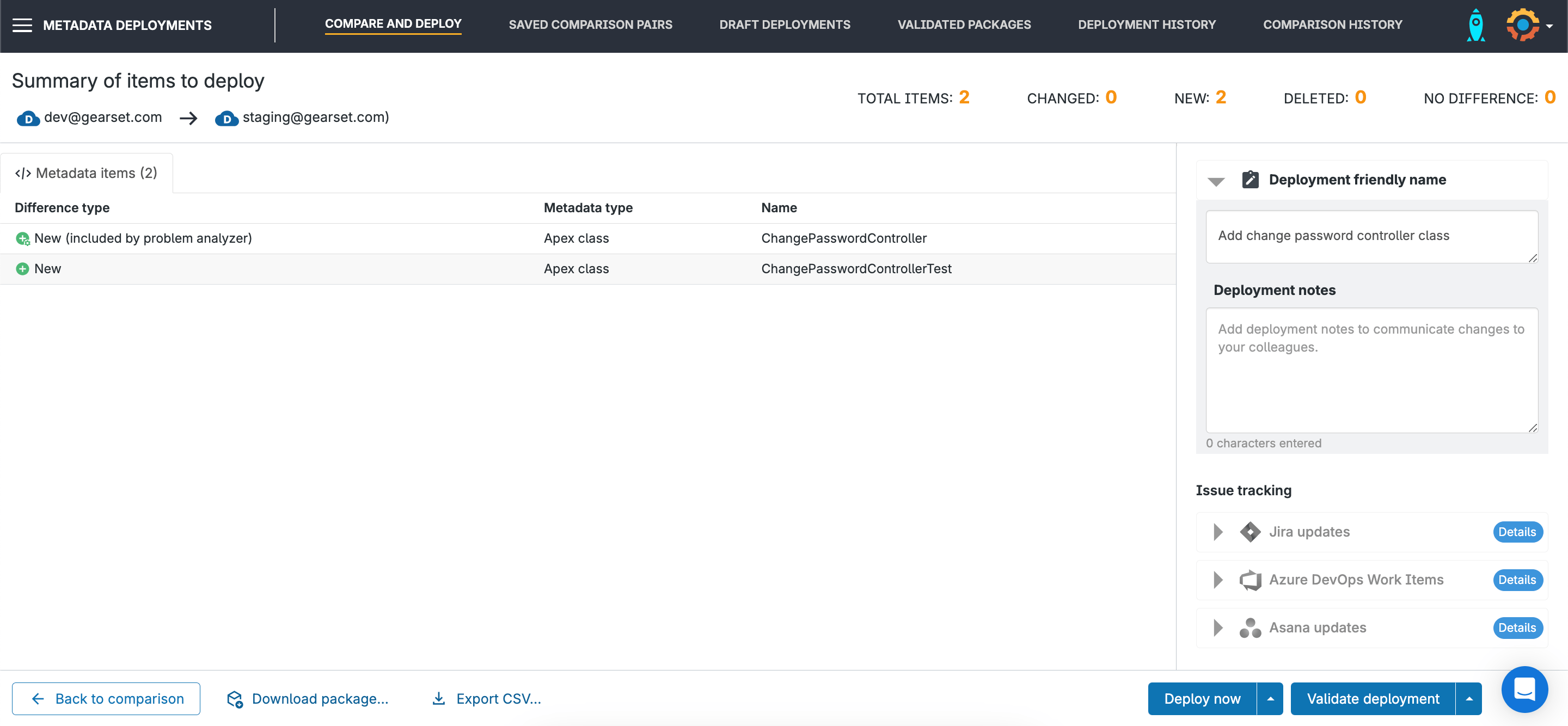The width and height of the screenshot is (1568, 726).
Task: Click the Asana updates icon
Action: [x=1251, y=627]
